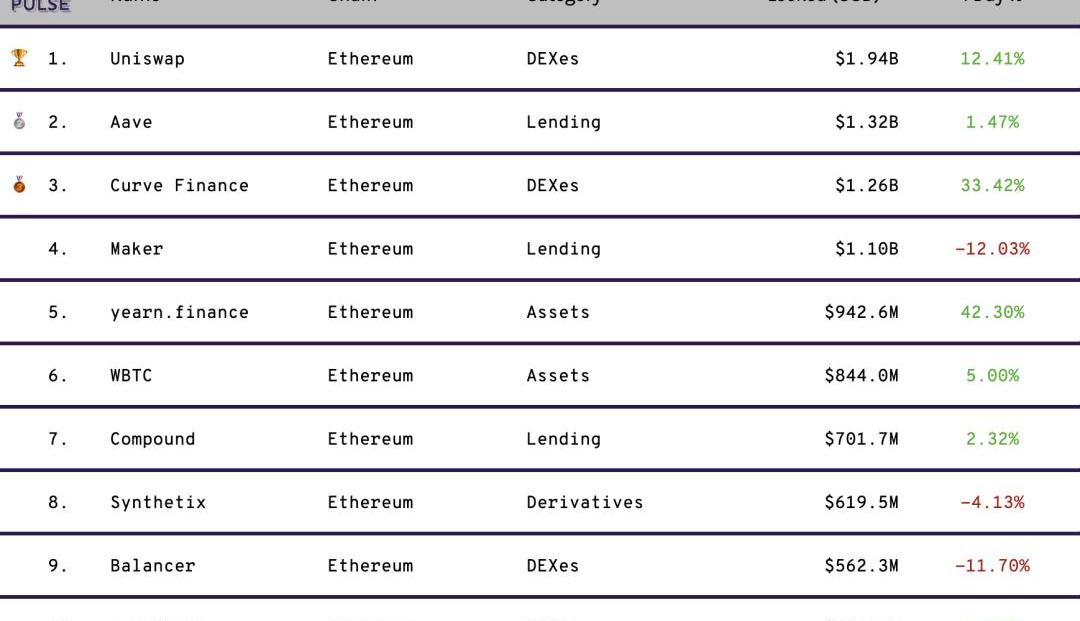Screen dimensions: 1080x621
Task: Click Ethereum chain label in WBTC row
Action: [x=371, y=375]
